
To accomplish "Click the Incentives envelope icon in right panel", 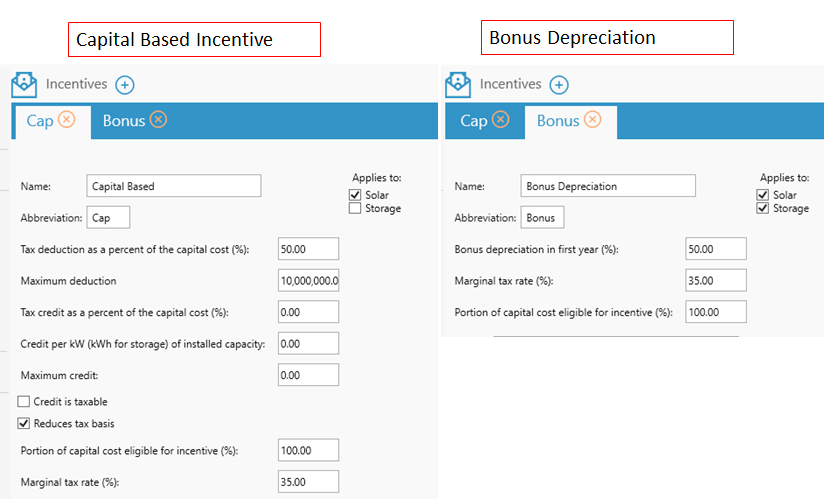I will point(458,84).
